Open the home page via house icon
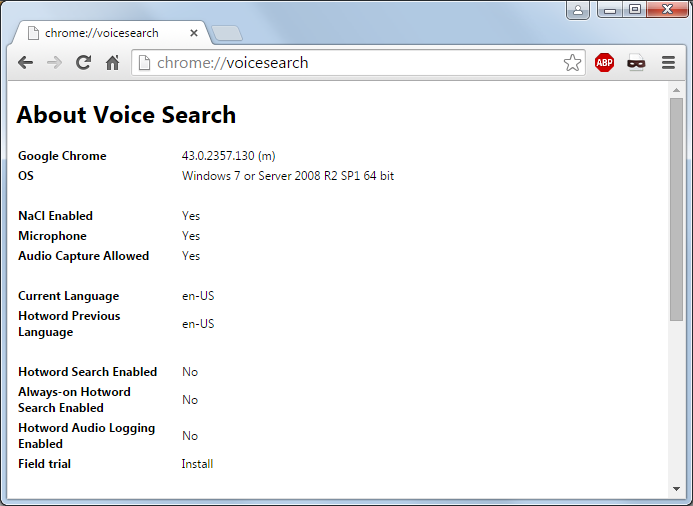 pos(112,63)
